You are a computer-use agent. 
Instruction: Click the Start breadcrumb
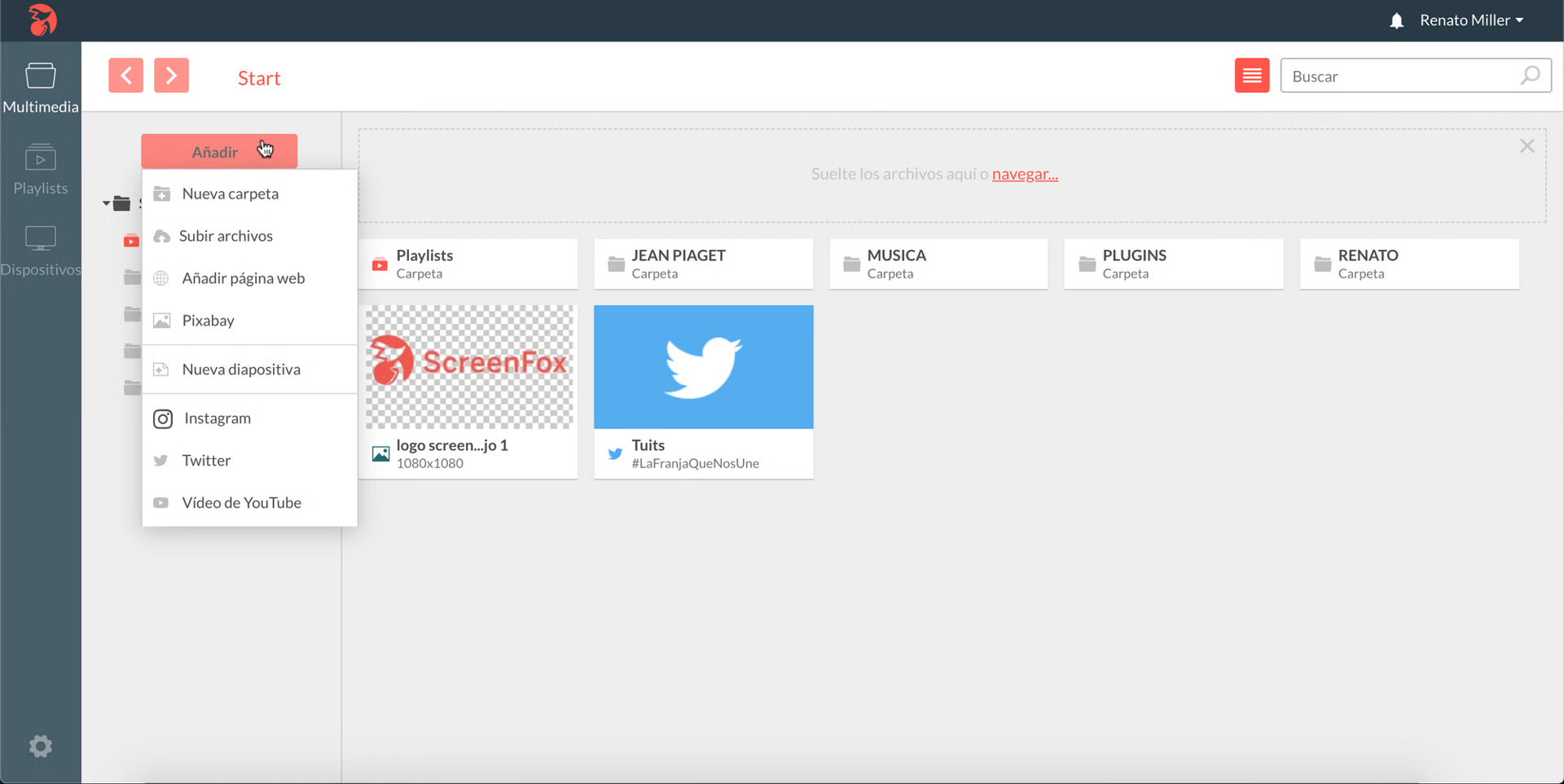(259, 77)
